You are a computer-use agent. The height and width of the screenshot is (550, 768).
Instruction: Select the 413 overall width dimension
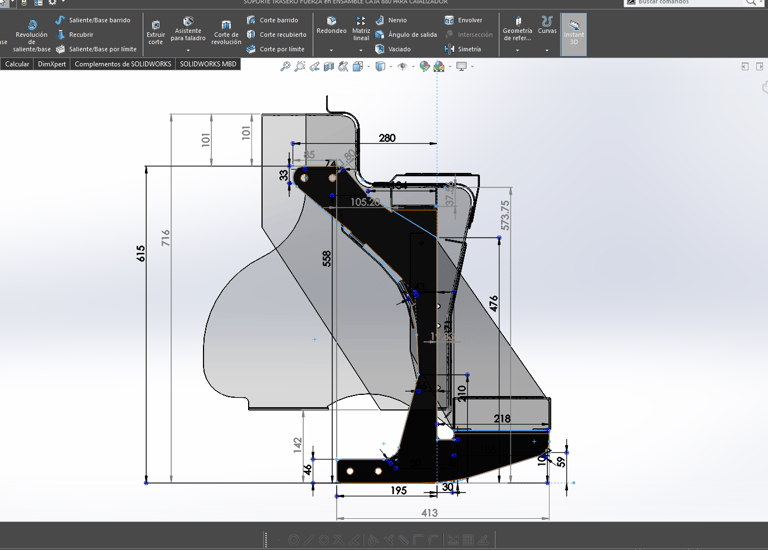coord(430,513)
